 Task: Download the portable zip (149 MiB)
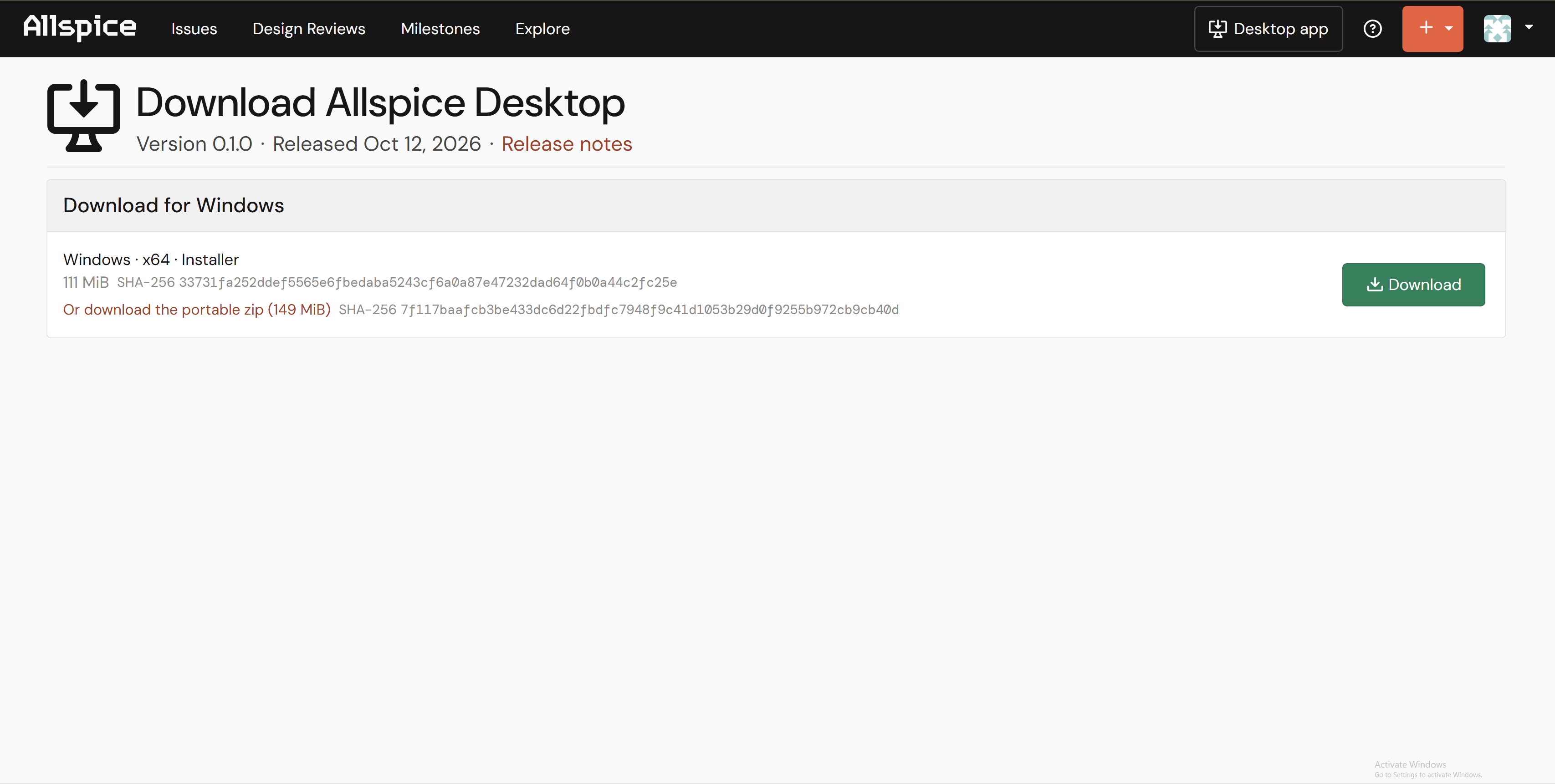197,310
